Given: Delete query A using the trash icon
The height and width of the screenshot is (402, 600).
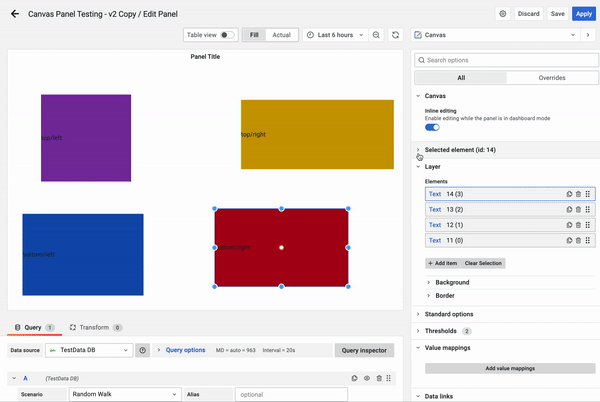Looking at the screenshot, I should click(x=379, y=379).
